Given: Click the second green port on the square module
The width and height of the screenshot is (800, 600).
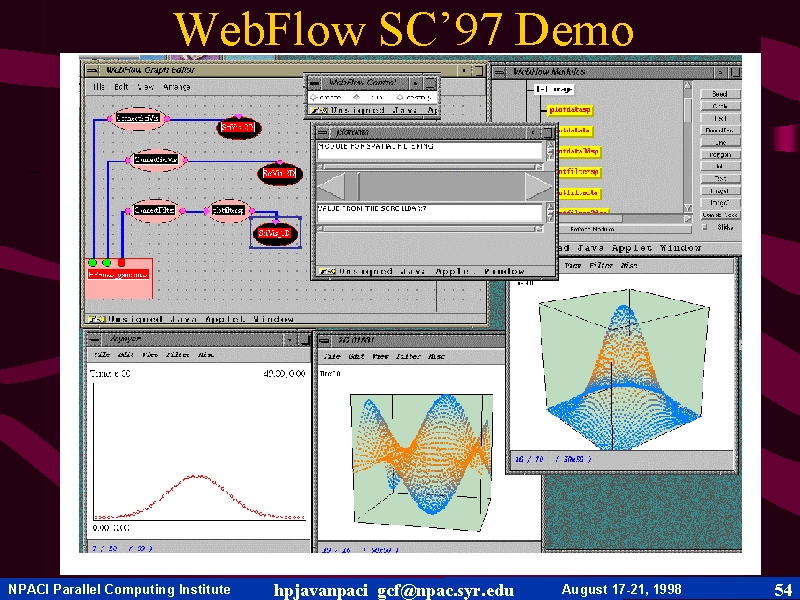Looking at the screenshot, I should click(107, 263).
